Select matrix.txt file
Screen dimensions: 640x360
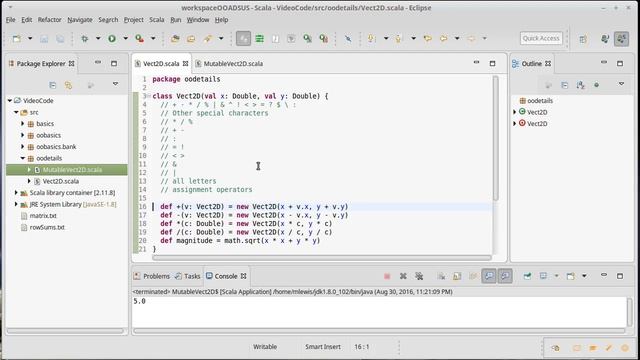tap(43, 216)
